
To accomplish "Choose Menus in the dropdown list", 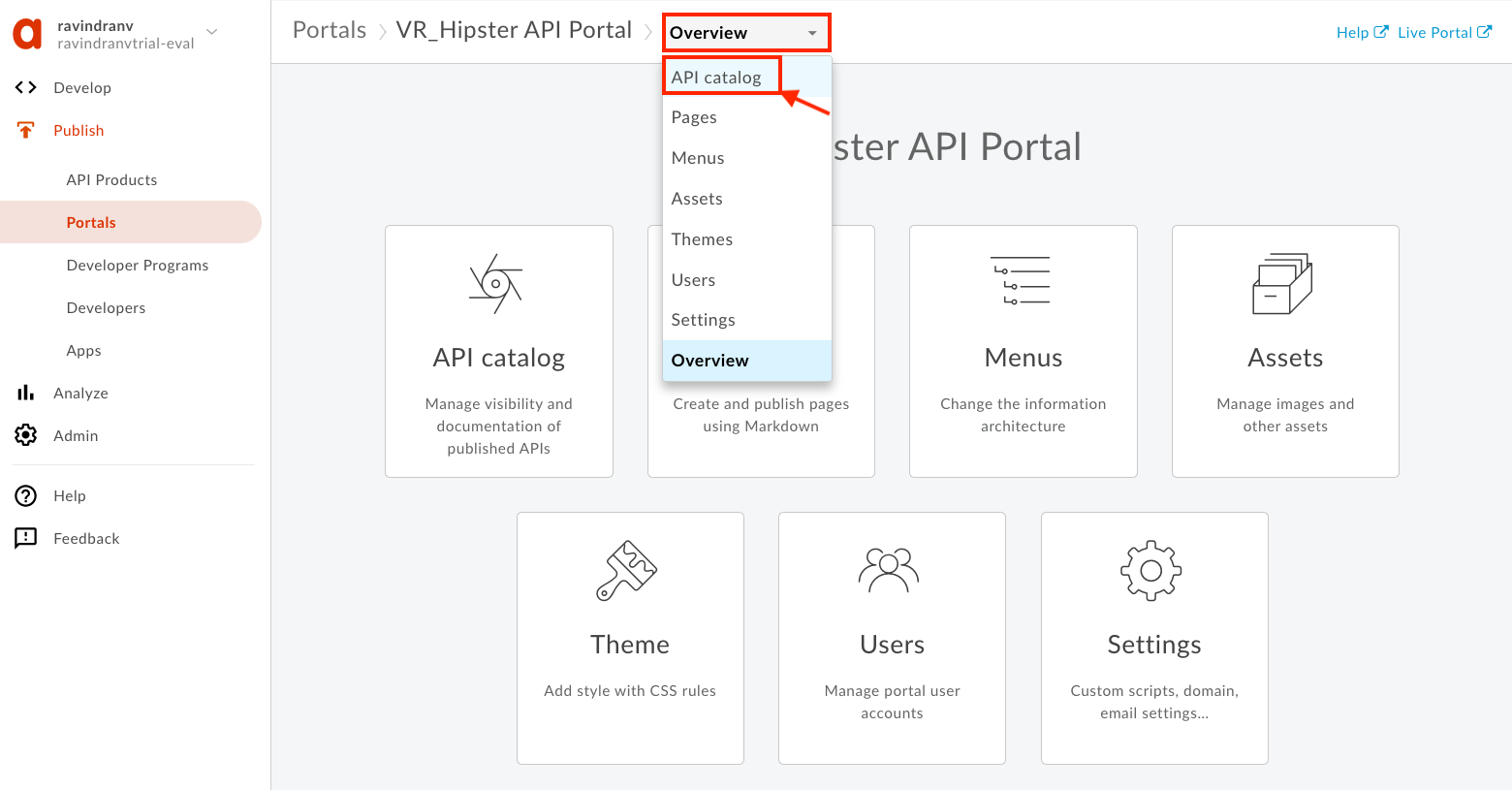I will point(747,158).
